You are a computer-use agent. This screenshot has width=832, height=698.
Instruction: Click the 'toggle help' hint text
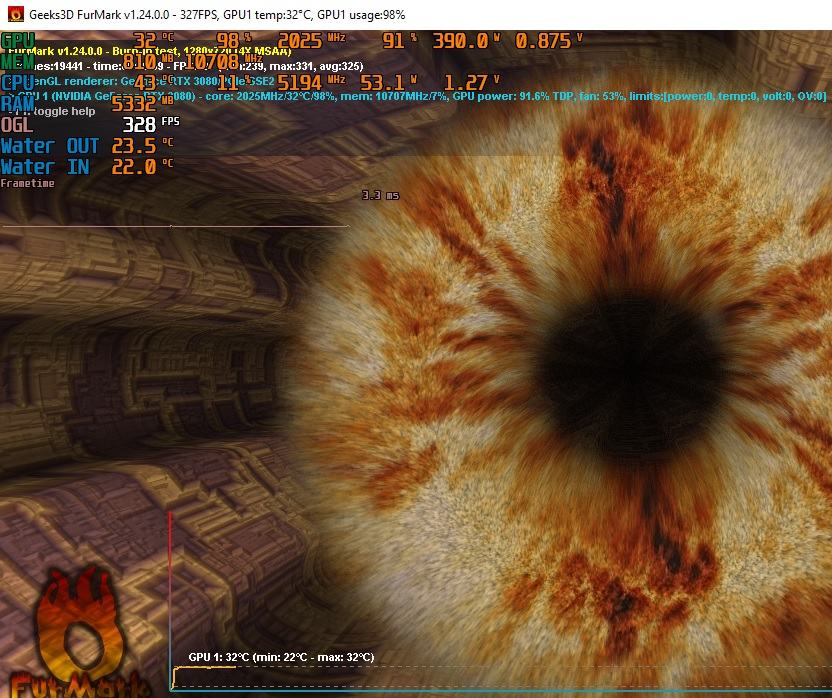64,111
